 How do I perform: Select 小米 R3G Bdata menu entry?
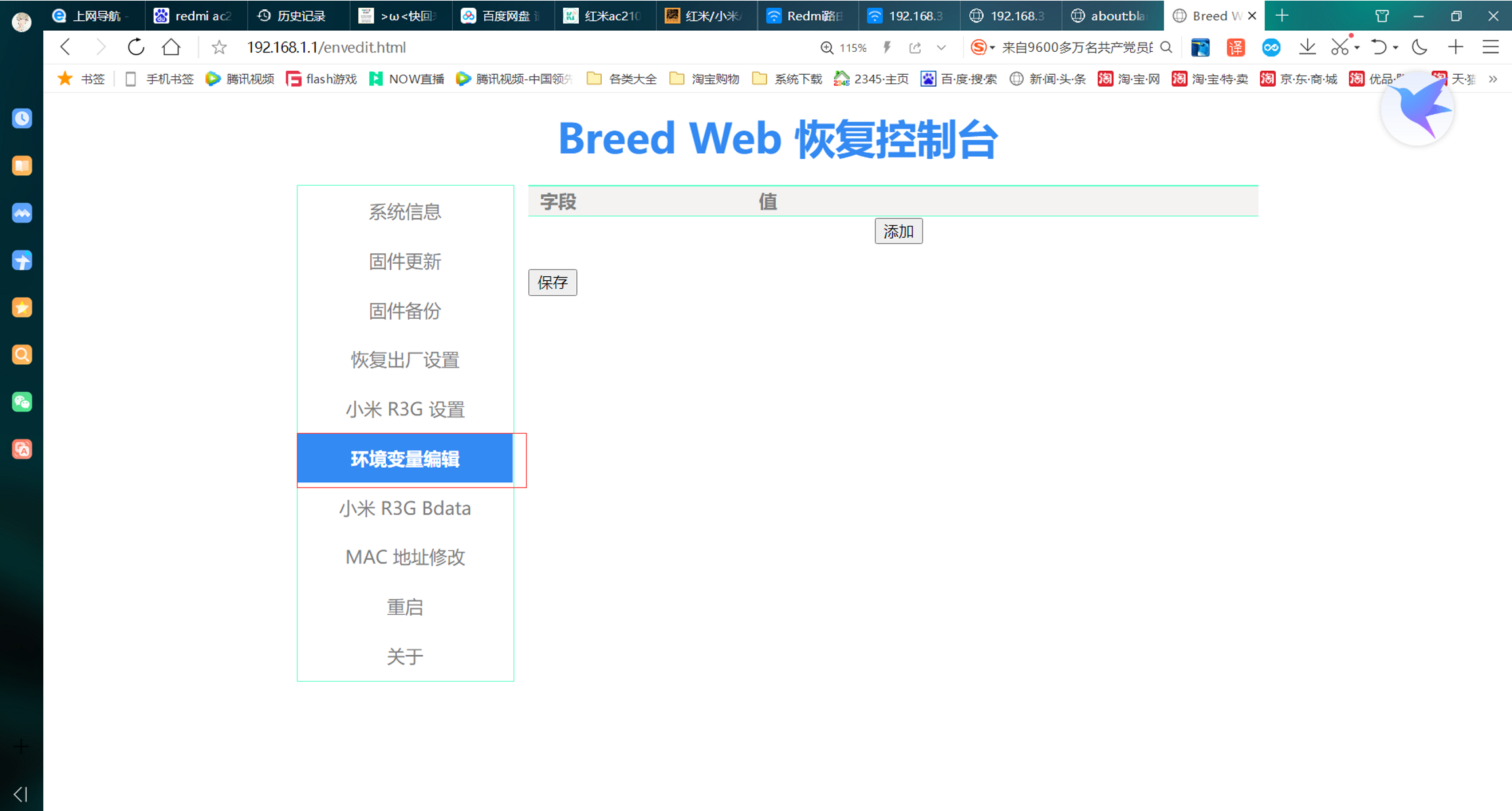click(x=405, y=509)
